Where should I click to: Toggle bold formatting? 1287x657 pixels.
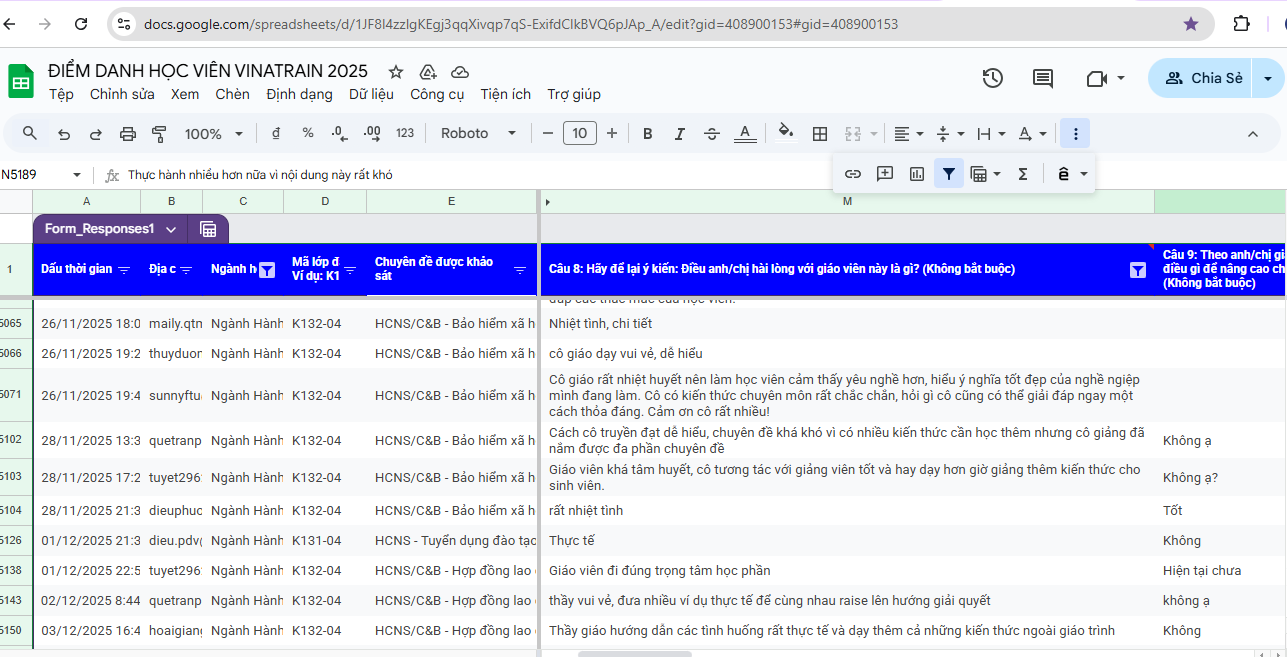coord(648,134)
